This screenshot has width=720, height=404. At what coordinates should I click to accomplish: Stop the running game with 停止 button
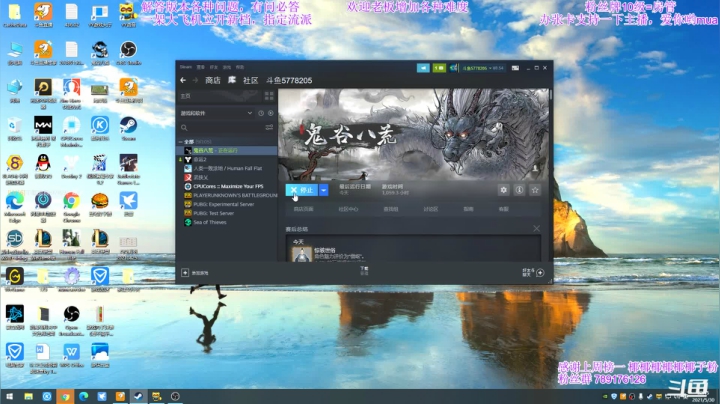[x=302, y=190]
